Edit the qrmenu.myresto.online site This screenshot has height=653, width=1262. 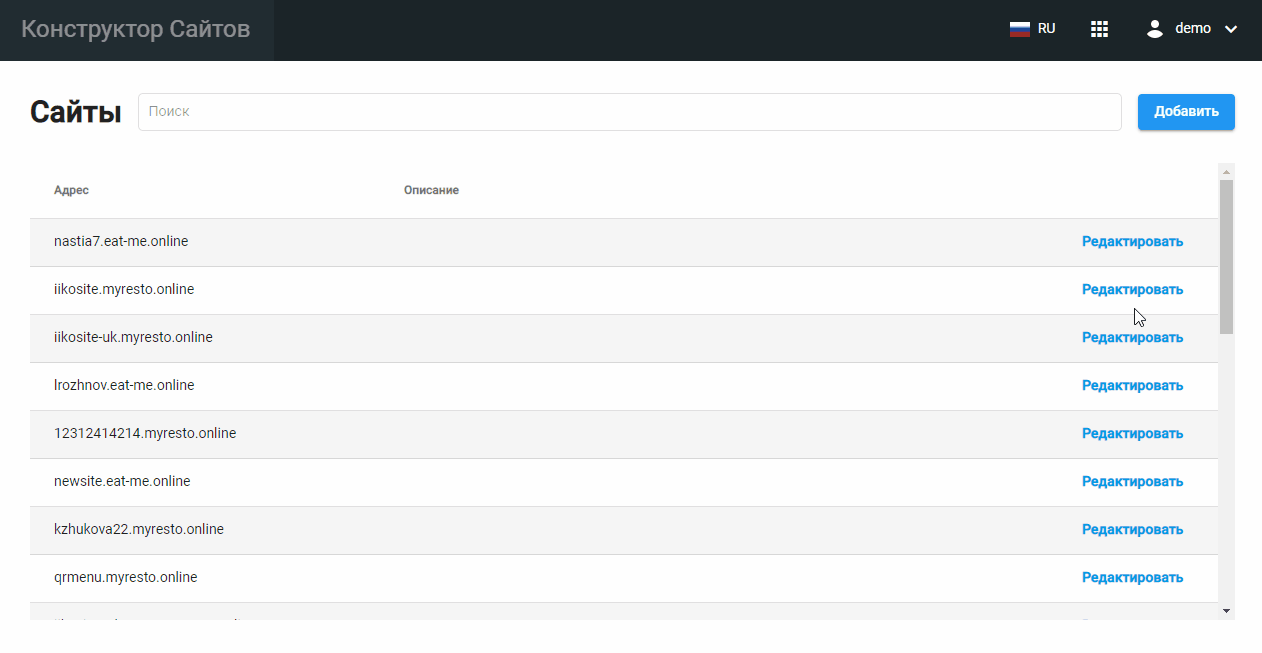[x=1132, y=577]
